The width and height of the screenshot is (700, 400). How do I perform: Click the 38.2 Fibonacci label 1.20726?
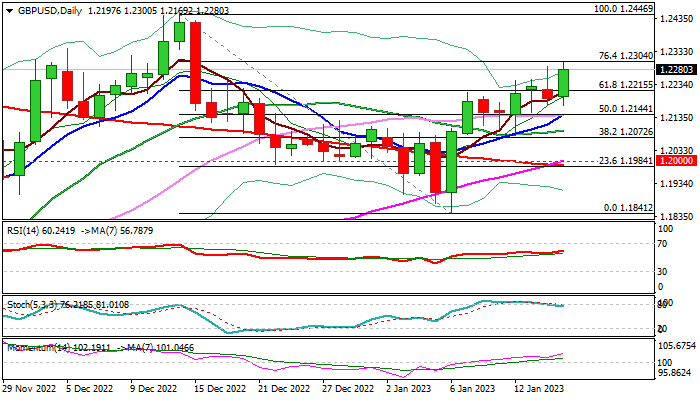(x=626, y=132)
